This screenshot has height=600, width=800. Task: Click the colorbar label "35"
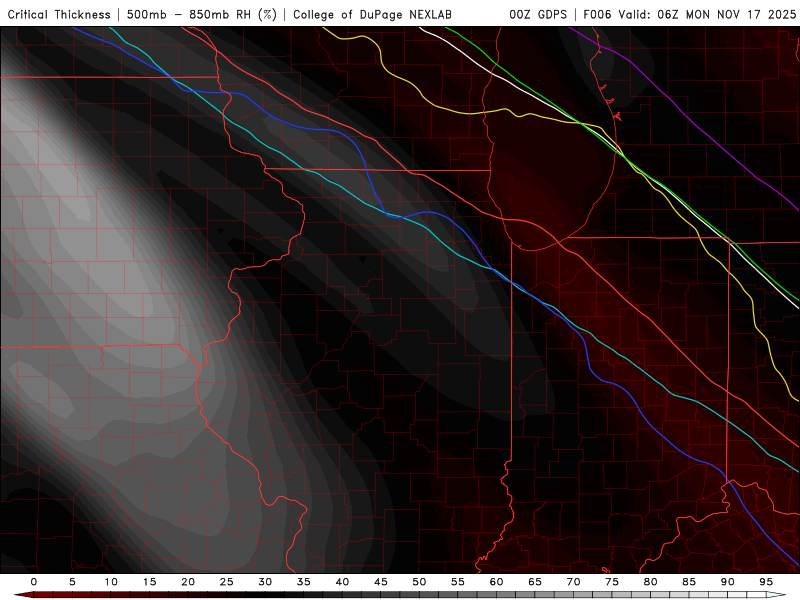304,582
